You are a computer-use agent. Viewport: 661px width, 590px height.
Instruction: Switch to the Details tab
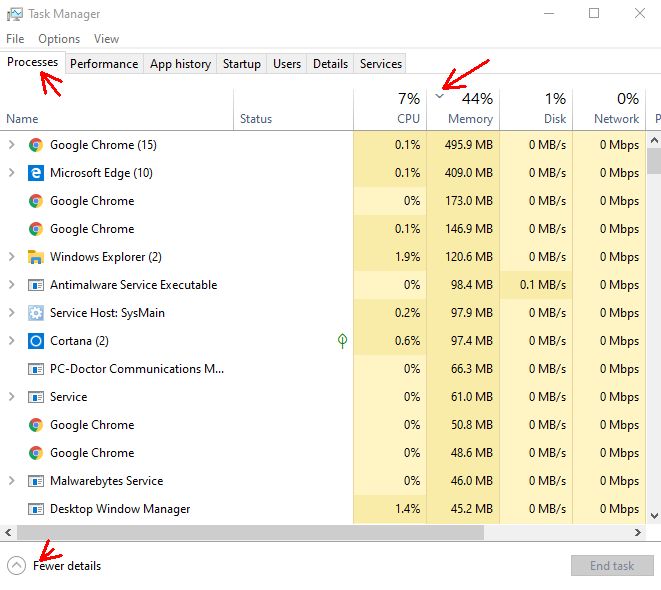click(330, 64)
